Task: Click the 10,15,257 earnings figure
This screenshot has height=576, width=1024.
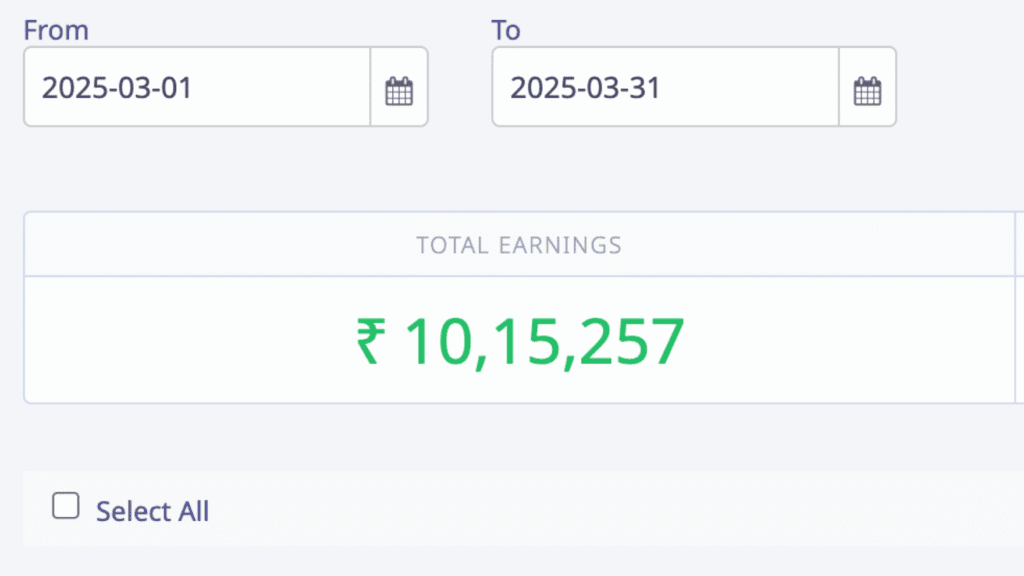Action: point(544,341)
